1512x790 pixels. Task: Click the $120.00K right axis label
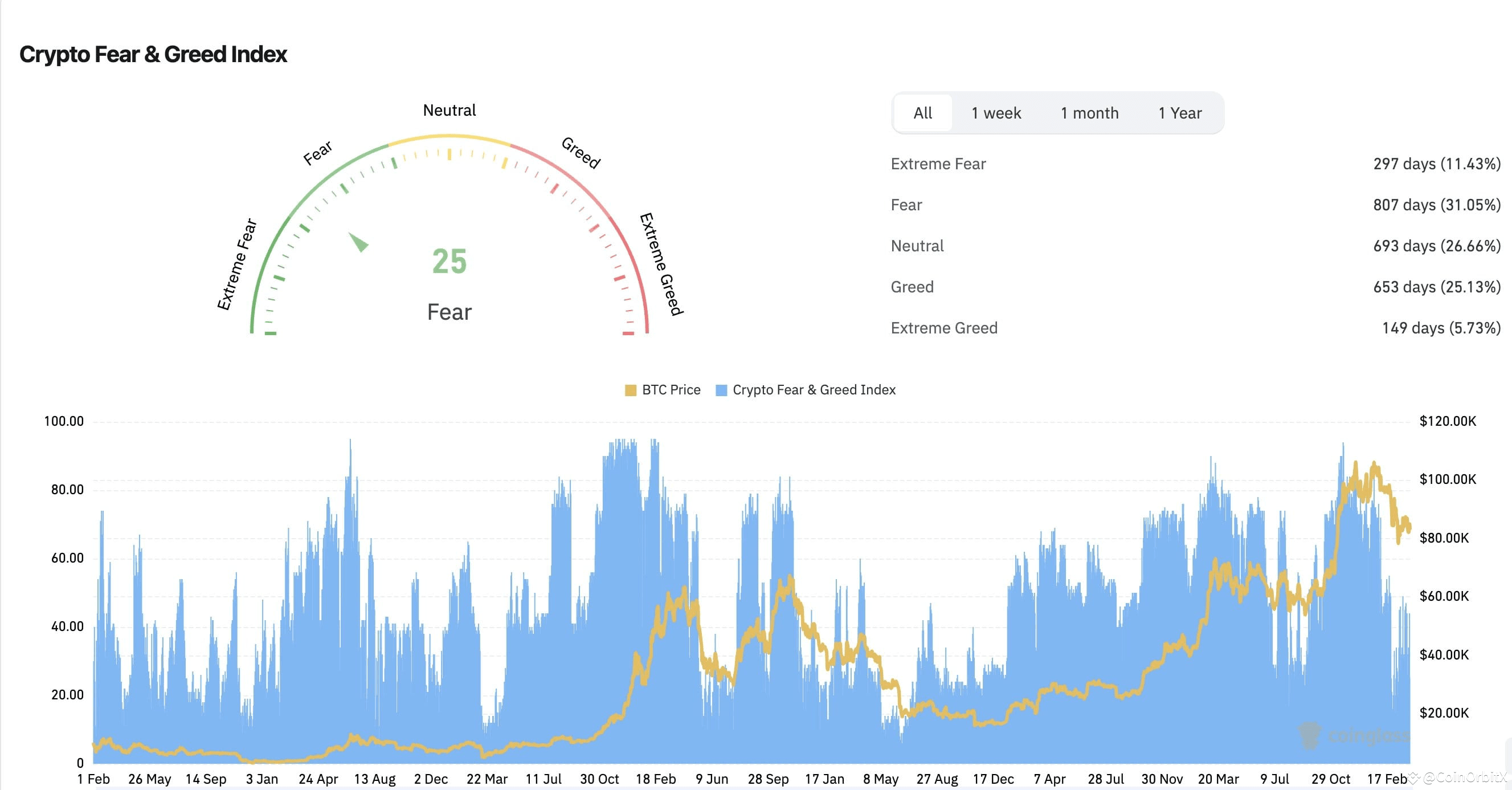(1448, 422)
